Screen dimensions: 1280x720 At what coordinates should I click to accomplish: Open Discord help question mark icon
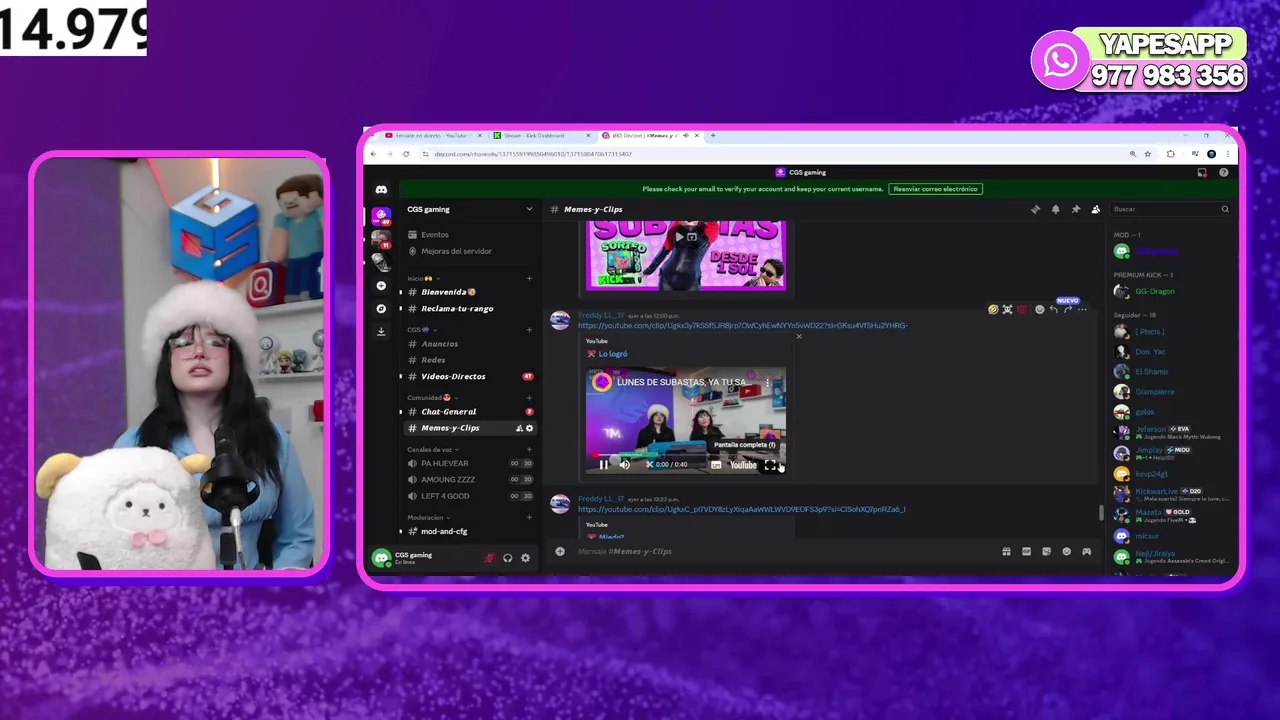click(1224, 172)
